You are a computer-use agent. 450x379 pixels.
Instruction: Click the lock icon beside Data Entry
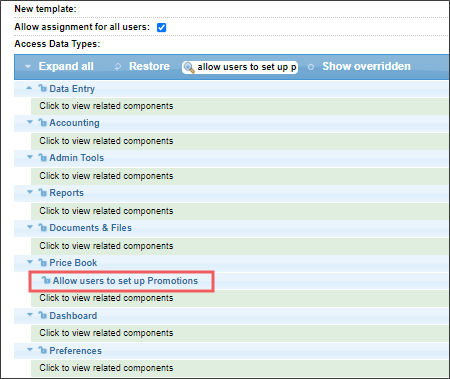point(42,88)
